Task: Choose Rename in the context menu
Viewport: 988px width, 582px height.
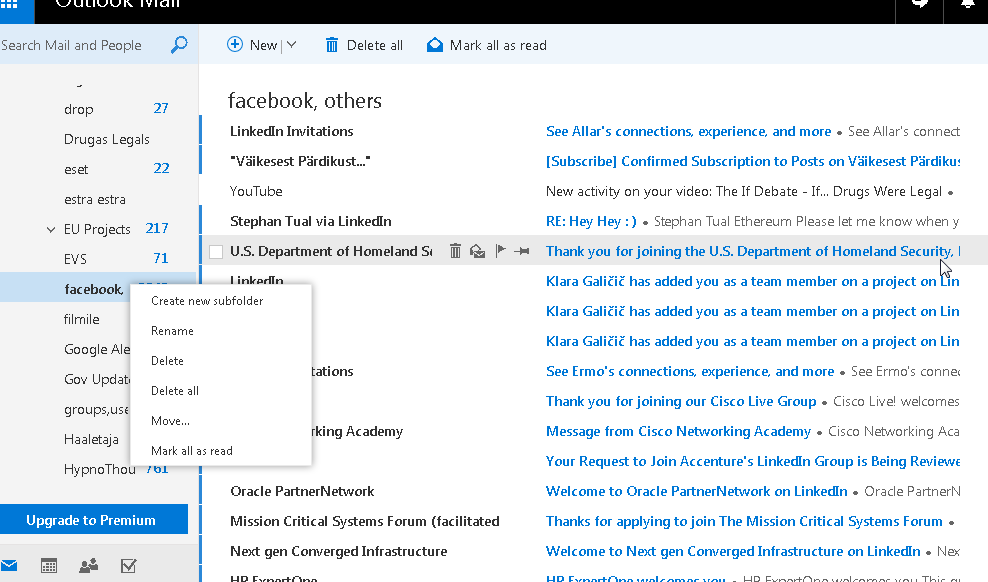Action: 173,331
